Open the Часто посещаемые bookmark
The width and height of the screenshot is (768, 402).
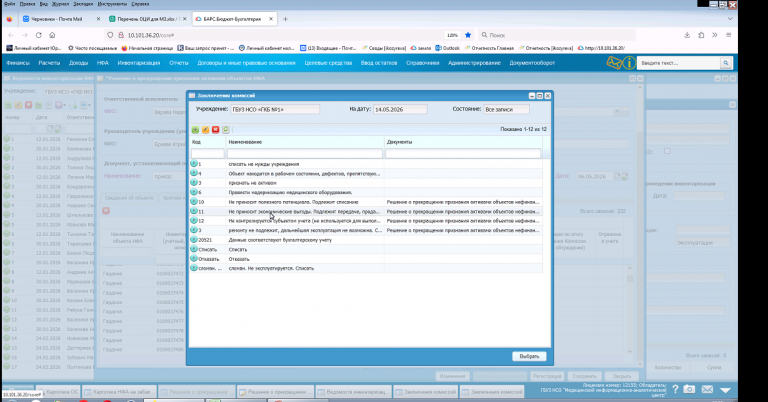coord(93,48)
